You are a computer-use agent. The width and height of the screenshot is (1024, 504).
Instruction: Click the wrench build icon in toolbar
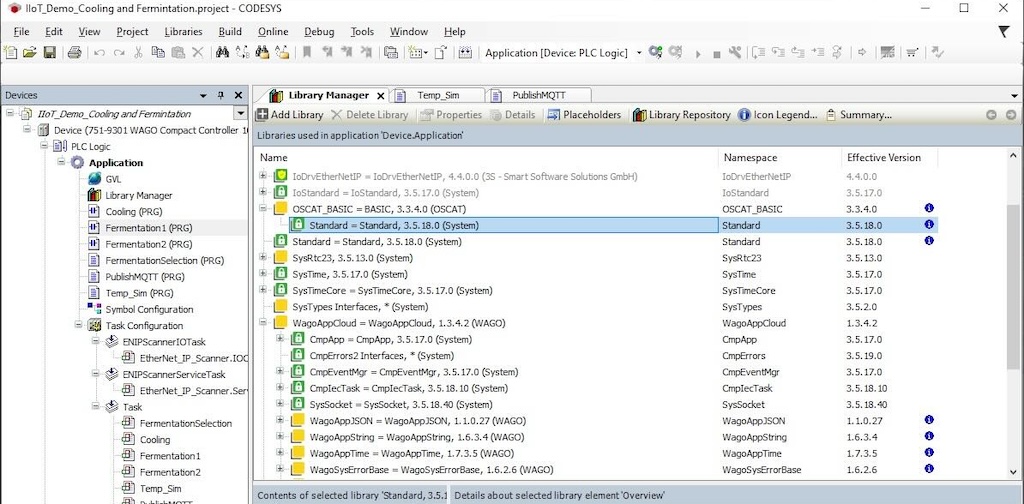[735, 53]
